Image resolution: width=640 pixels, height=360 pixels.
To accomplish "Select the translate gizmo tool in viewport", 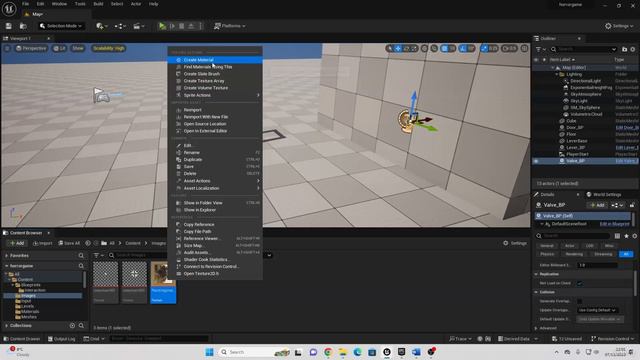I will click(398, 49).
